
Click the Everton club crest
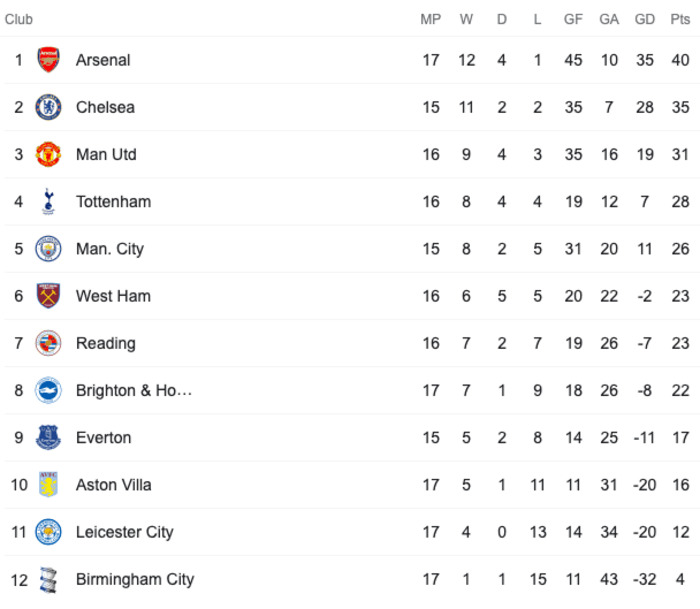[48, 438]
